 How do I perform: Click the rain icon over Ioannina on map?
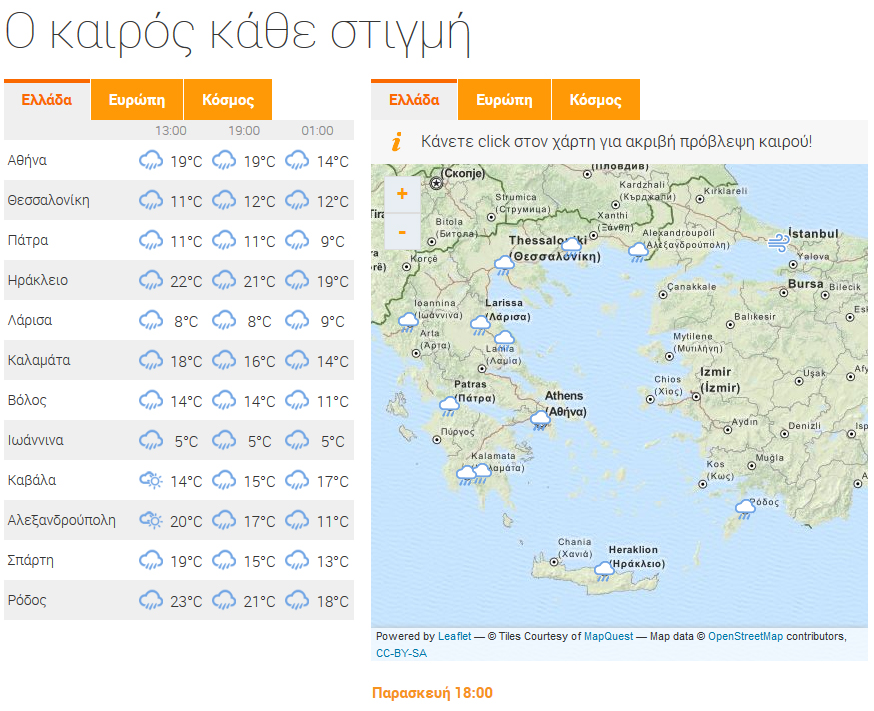point(408,321)
